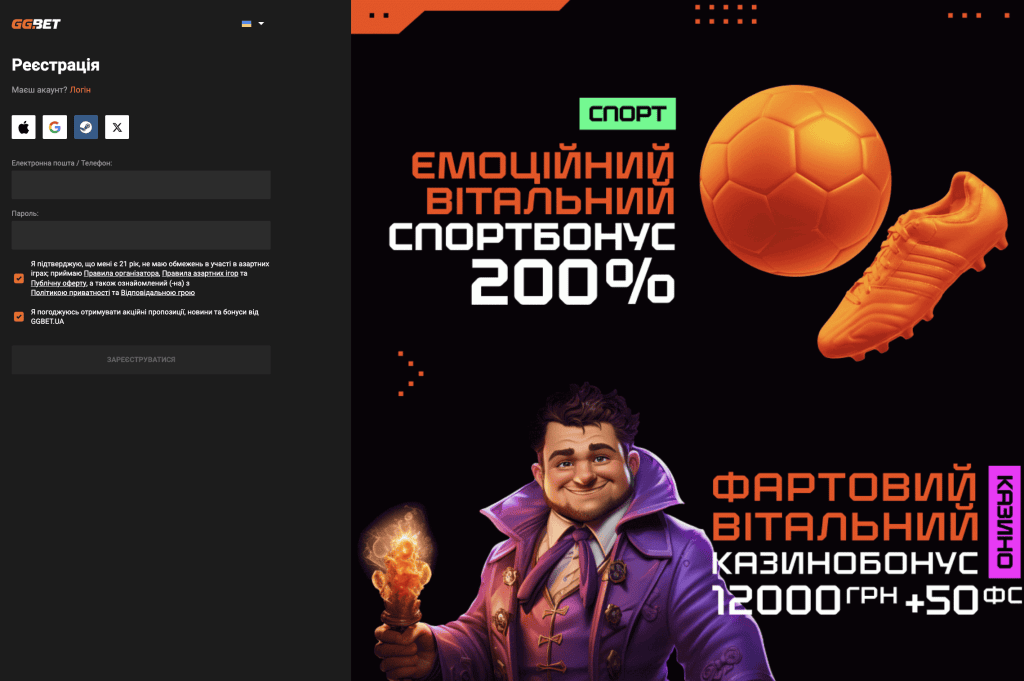Open the Правила організатора link
This screenshot has height=681, width=1024.
pyautogui.click(x=121, y=273)
